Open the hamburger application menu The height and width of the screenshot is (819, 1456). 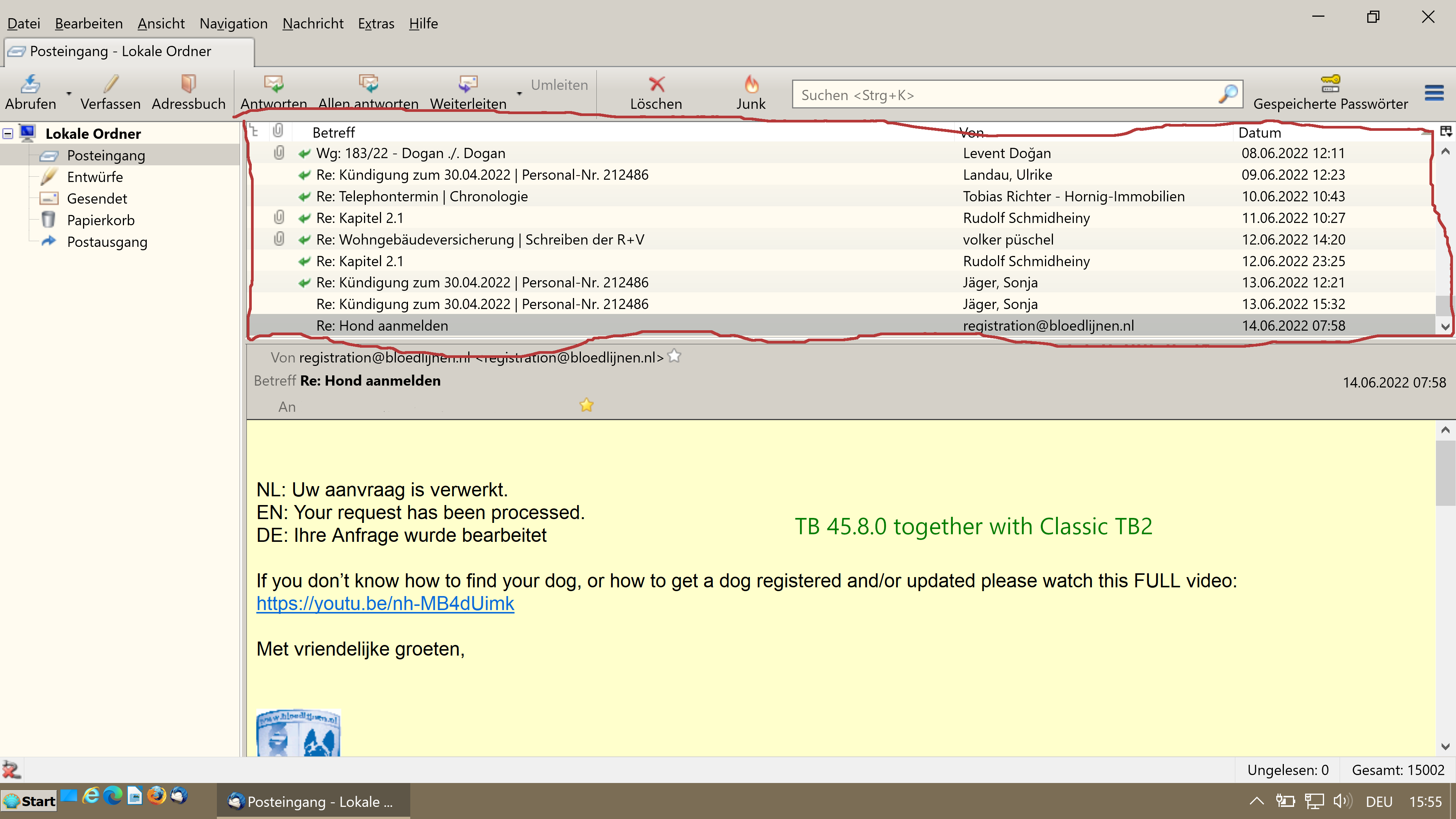1433,93
